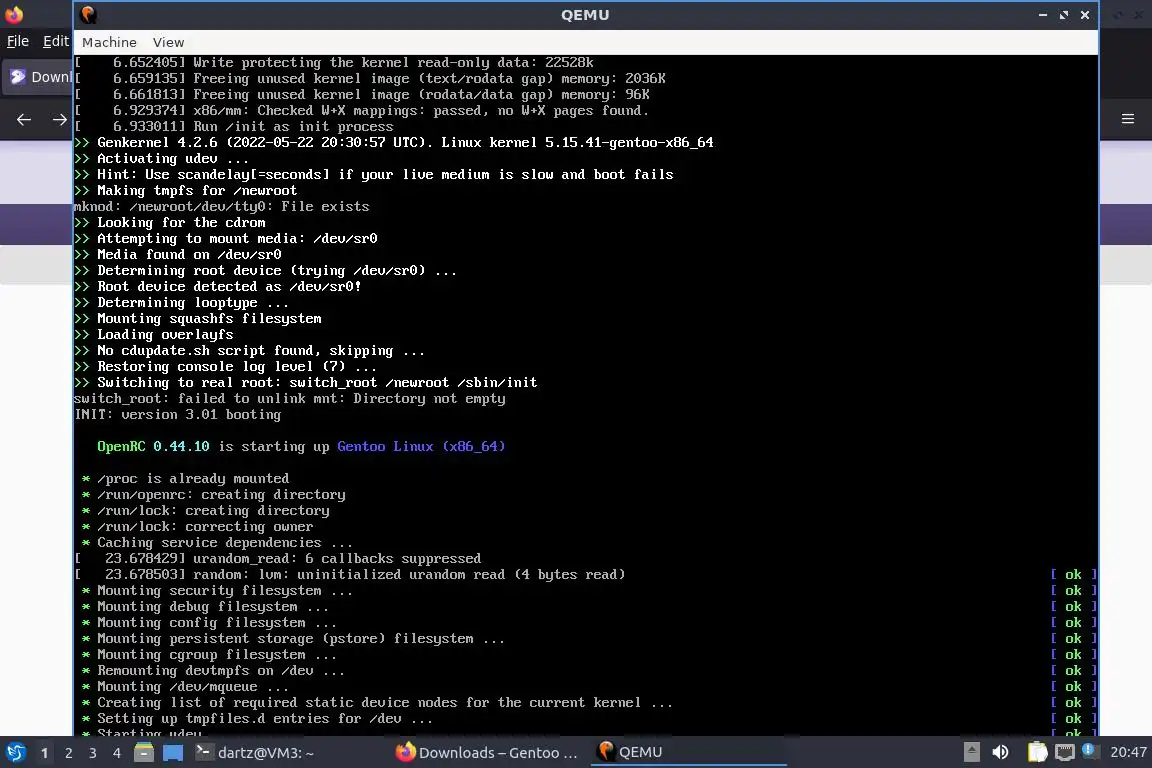Close the QEMU window
This screenshot has width=1152, height=768.
(x=1085, y=15)
